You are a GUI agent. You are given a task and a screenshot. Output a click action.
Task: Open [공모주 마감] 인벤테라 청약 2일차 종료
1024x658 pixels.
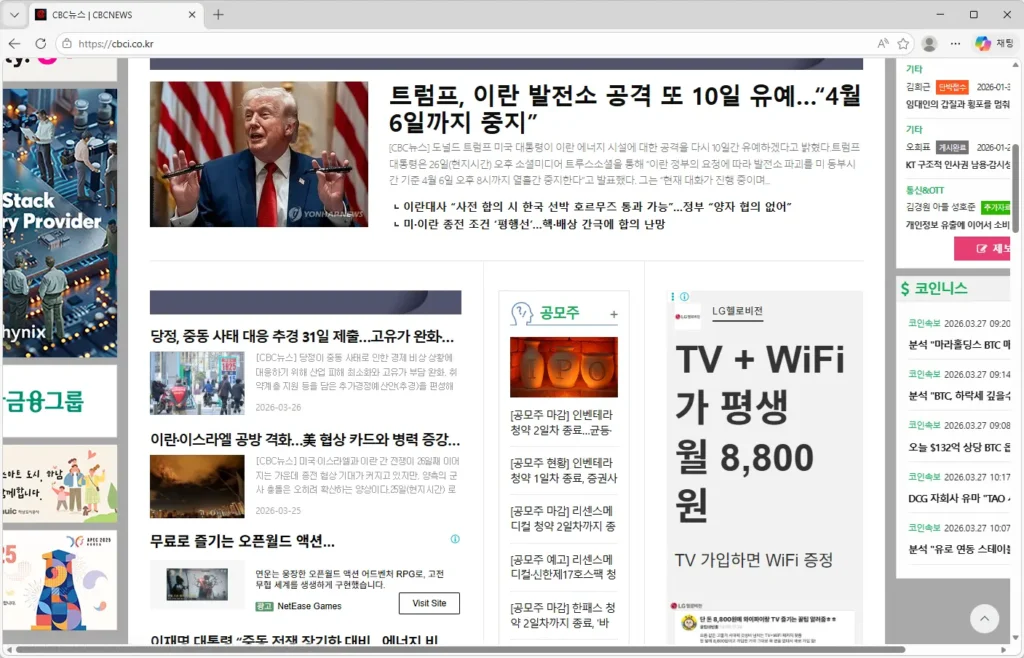pyautogui.click(x=563, y=422)
